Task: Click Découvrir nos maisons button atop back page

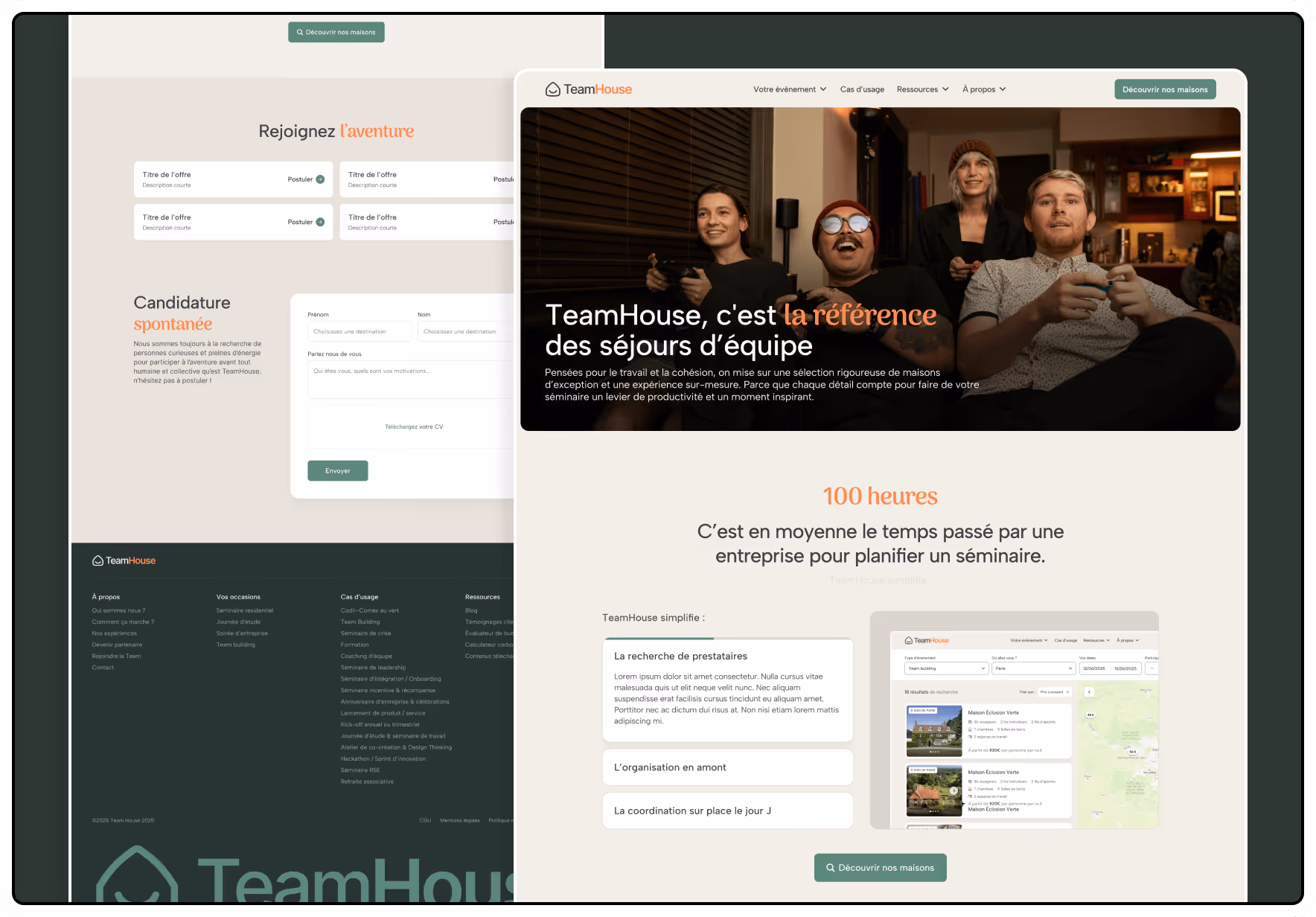Action: pyautogui.click(x=336, y=32)
